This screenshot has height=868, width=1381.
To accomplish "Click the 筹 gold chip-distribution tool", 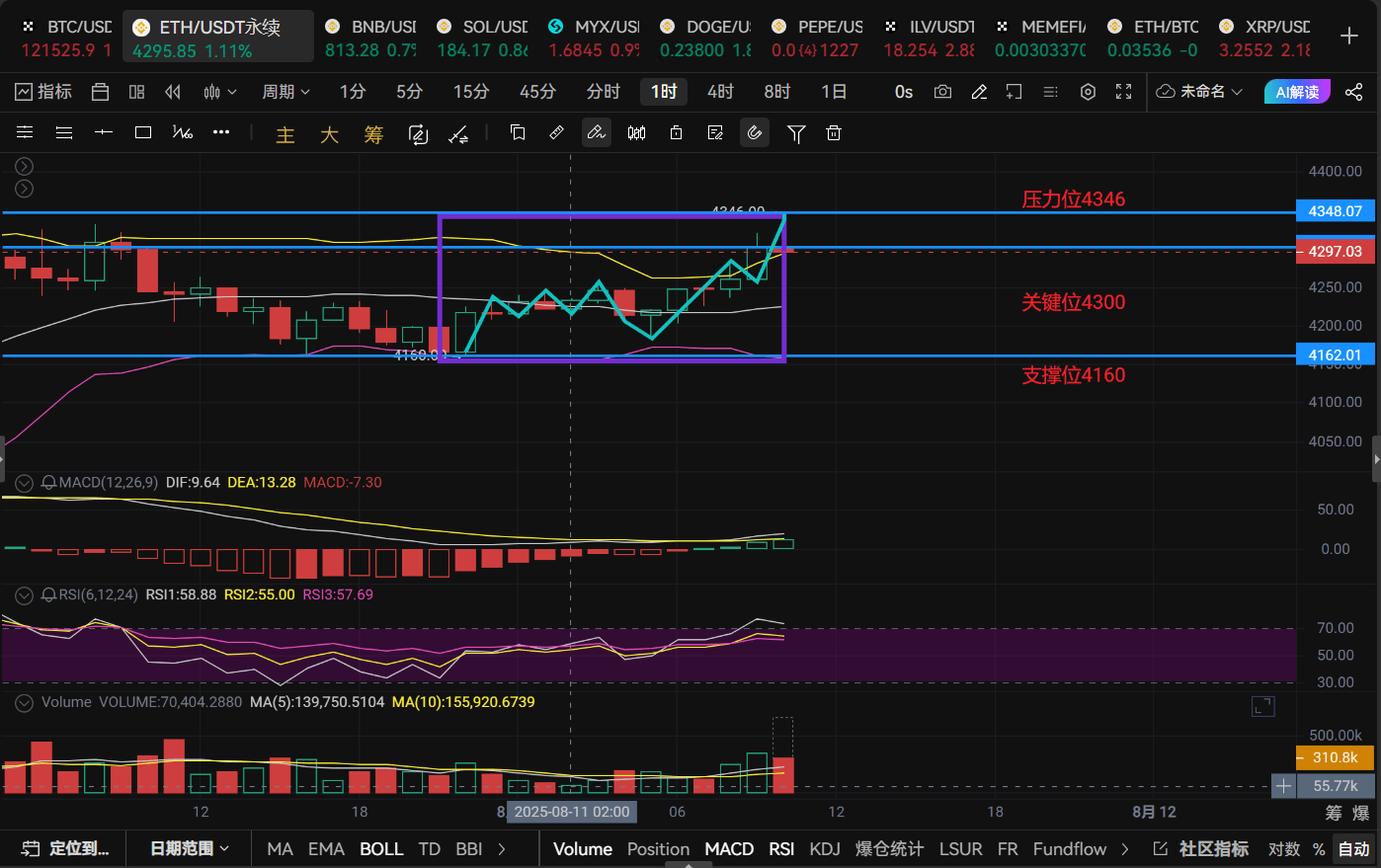I will [x=373, y=134].
